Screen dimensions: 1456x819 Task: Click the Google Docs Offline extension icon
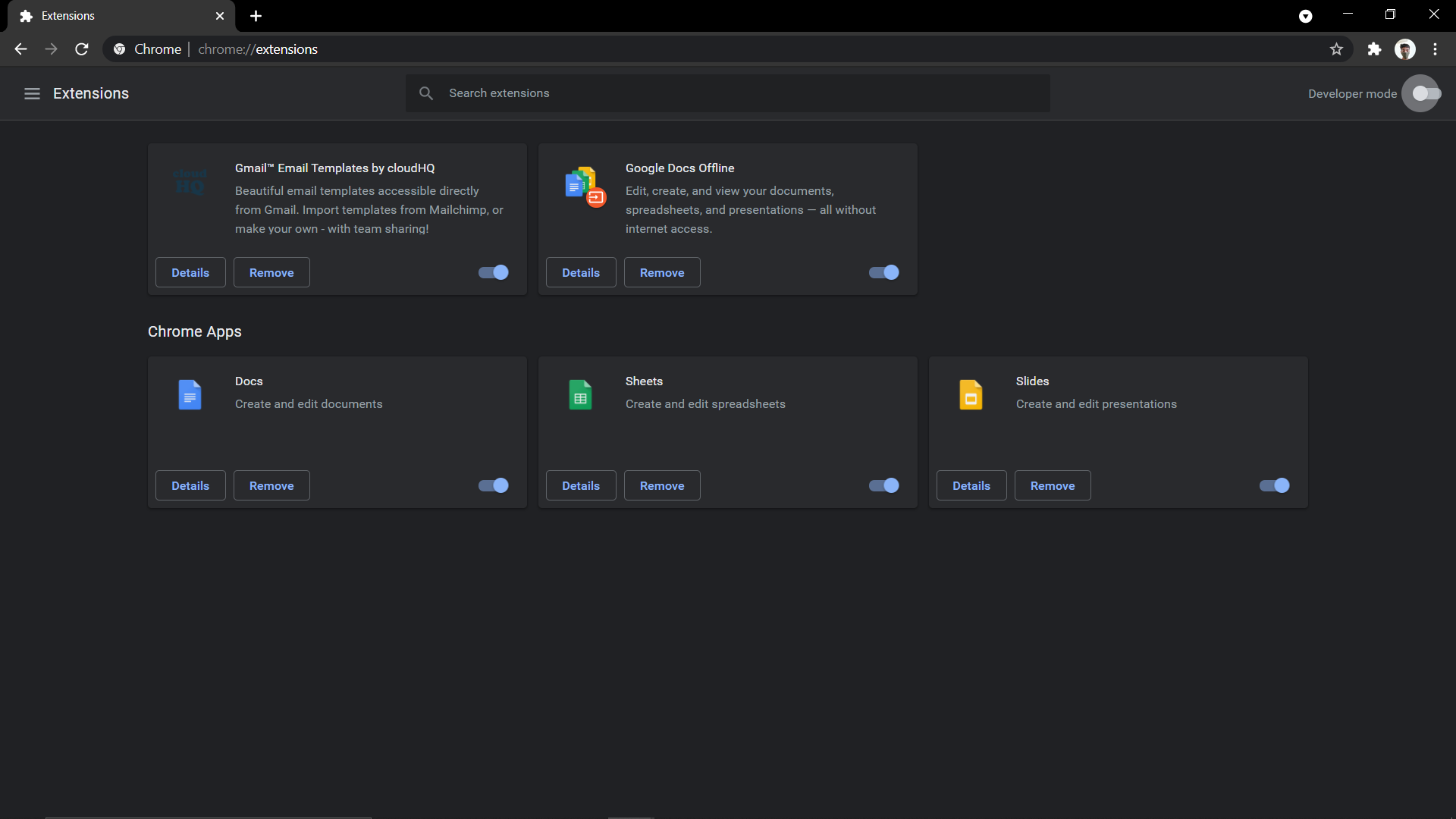pos(585,186)
